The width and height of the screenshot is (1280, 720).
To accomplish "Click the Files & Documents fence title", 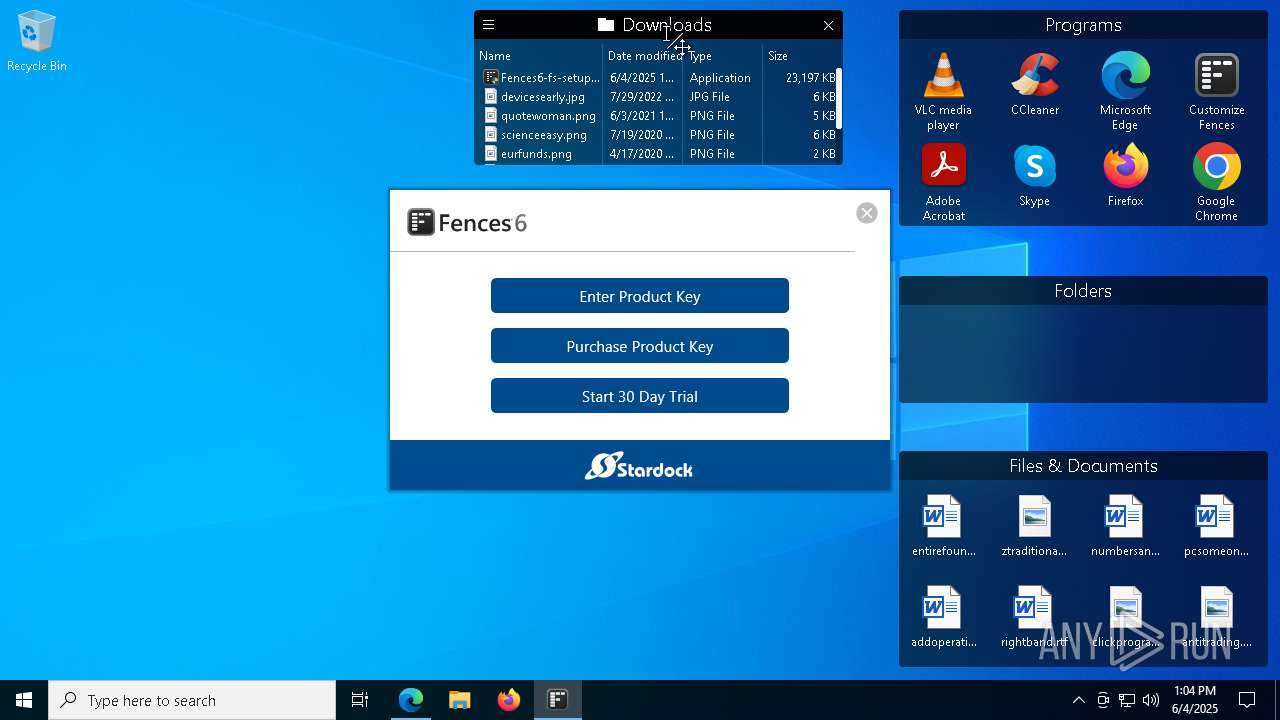I will click(1083, 466).
